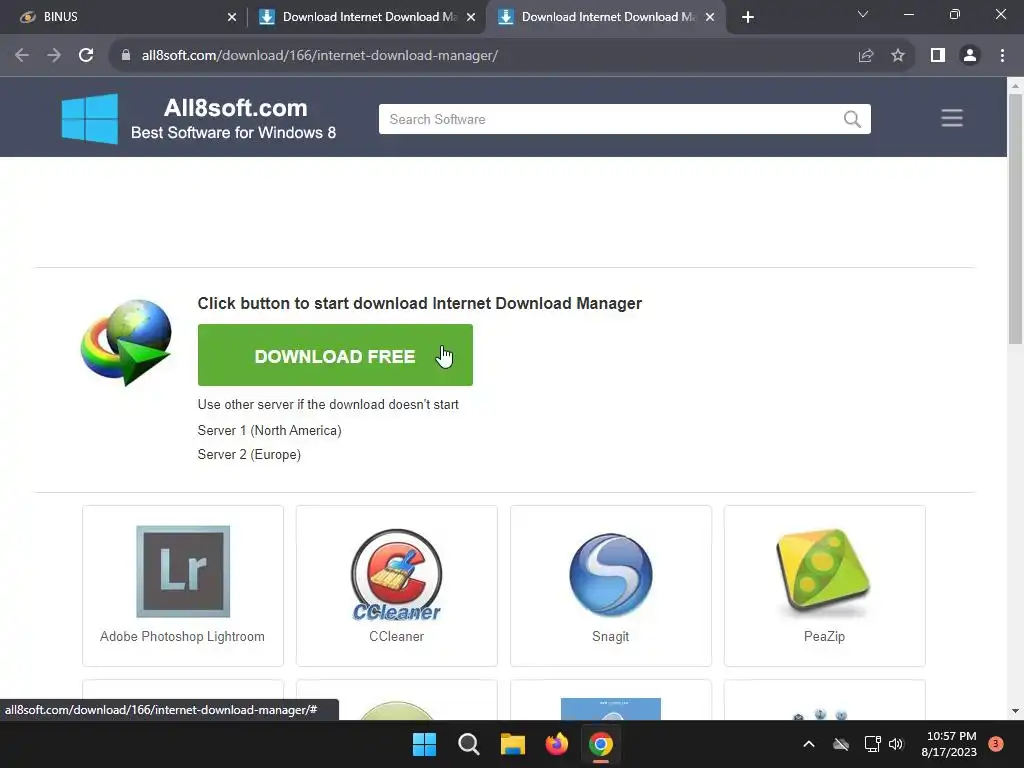Open the taskbar clock showing 10:57 PM
The height and width of the screenshot is (768, 1024).
pos(951,744)
